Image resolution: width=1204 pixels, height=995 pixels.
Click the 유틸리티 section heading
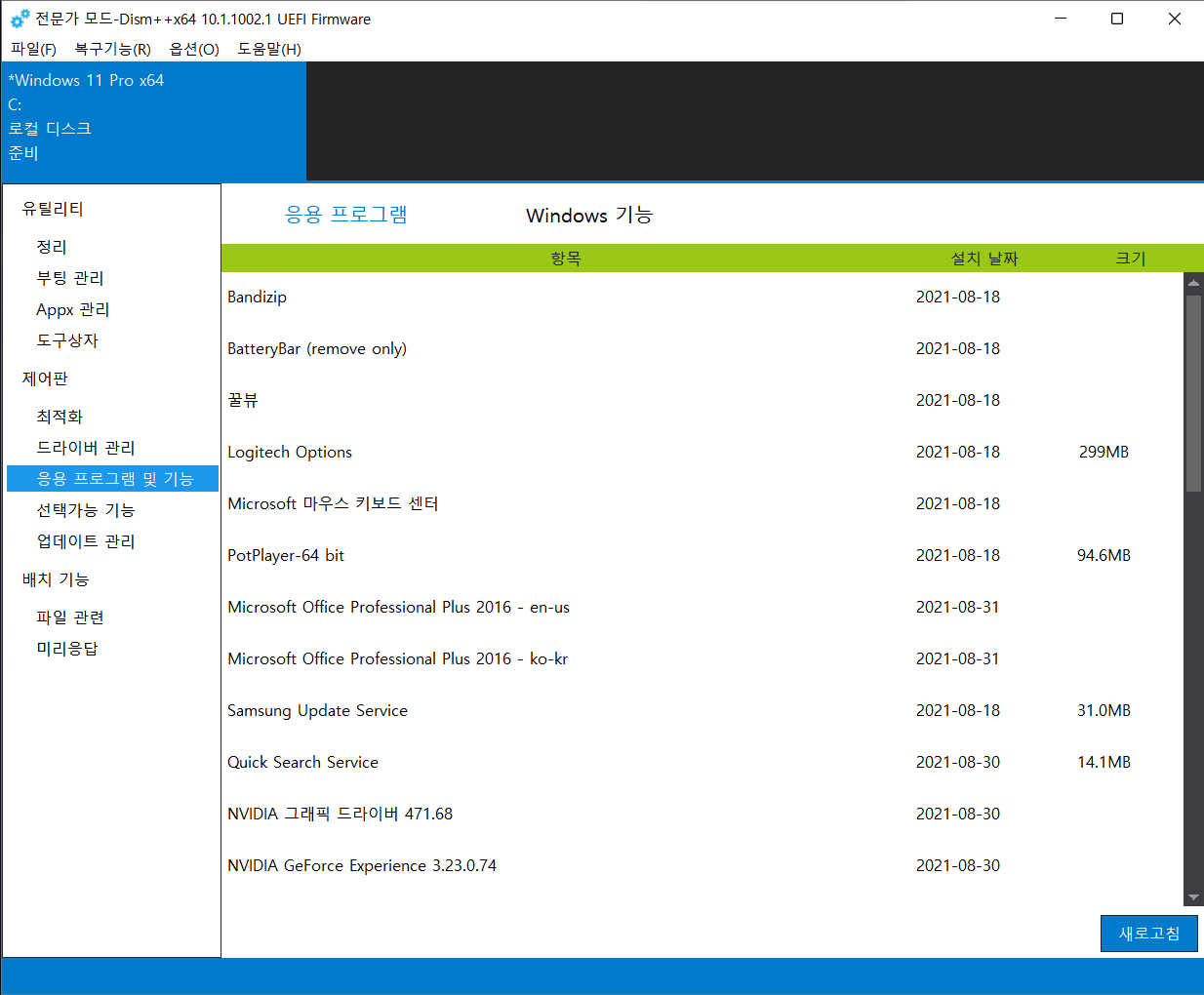(53, 209)
